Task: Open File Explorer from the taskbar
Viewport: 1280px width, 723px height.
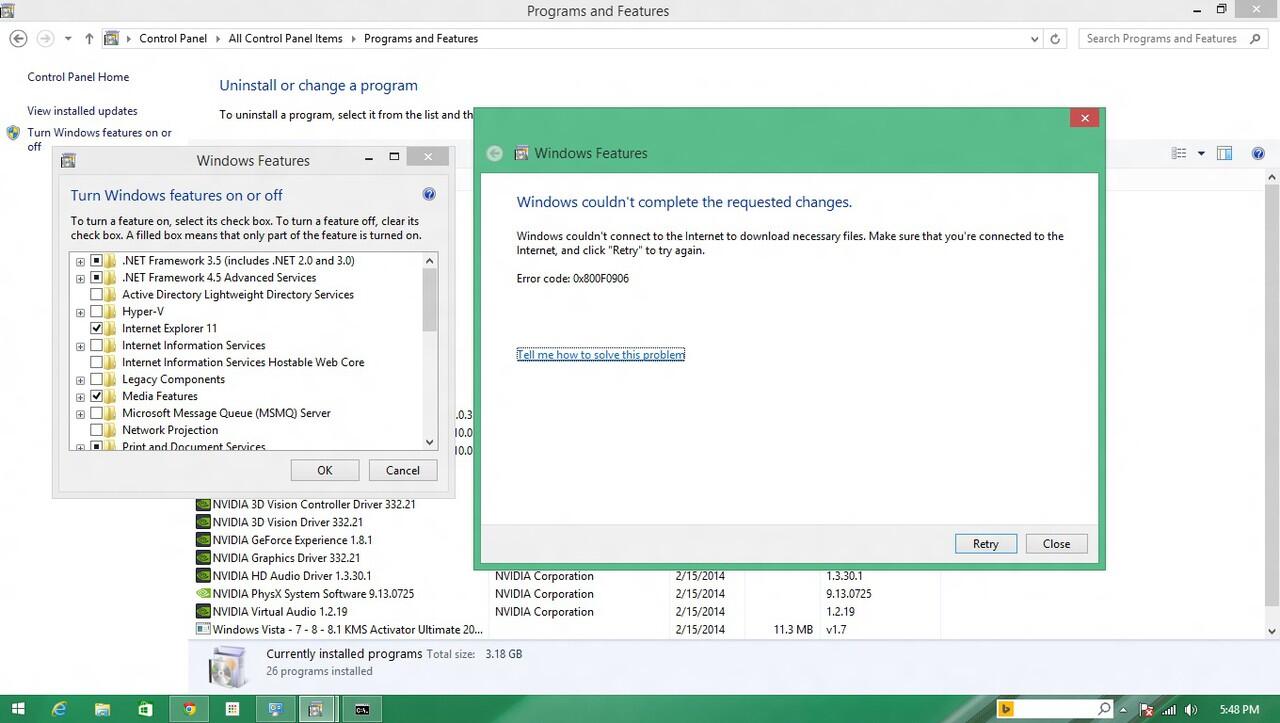Action: tap(102, 709)
